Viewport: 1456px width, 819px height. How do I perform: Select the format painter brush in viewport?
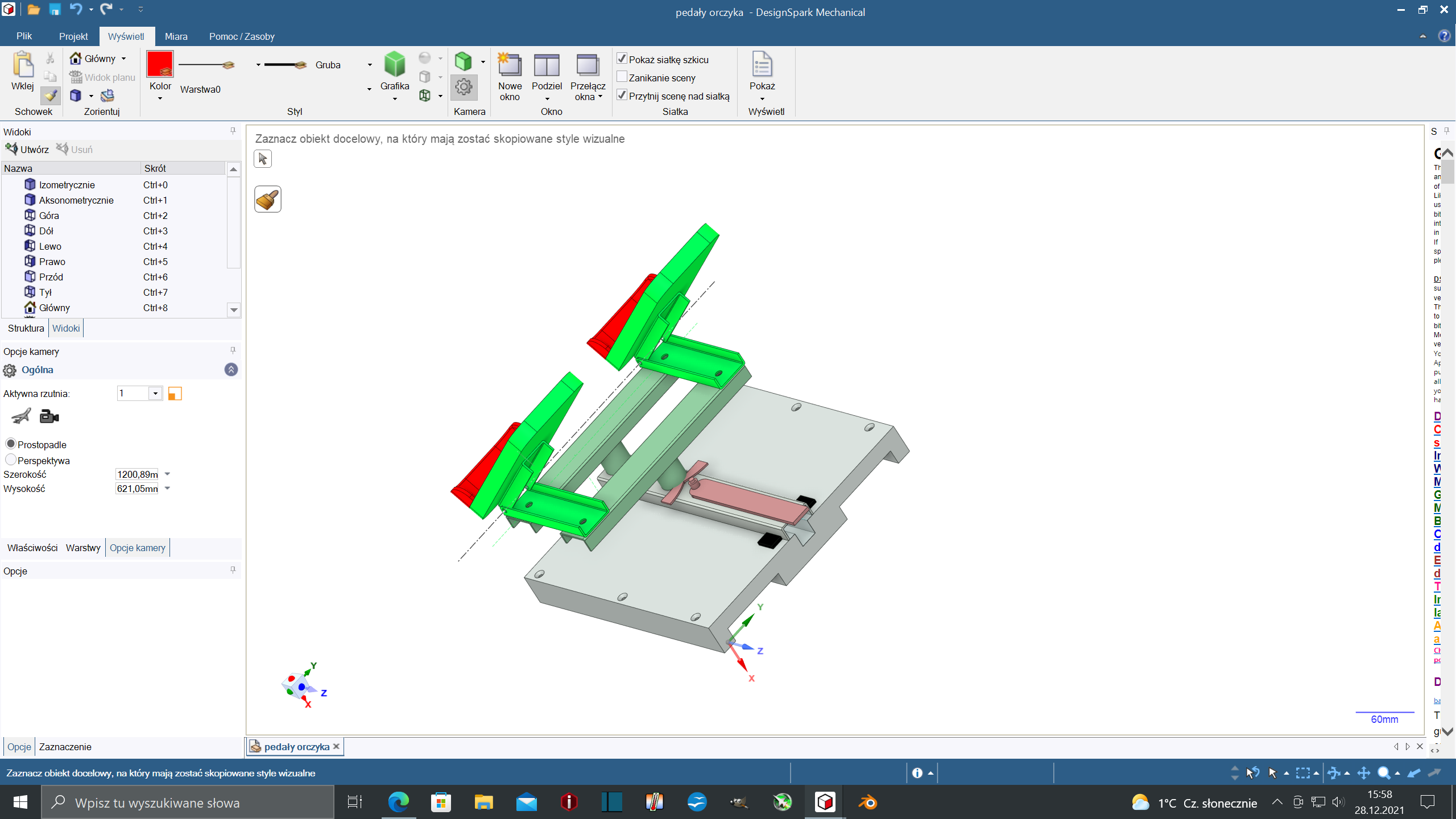[268, 200]
